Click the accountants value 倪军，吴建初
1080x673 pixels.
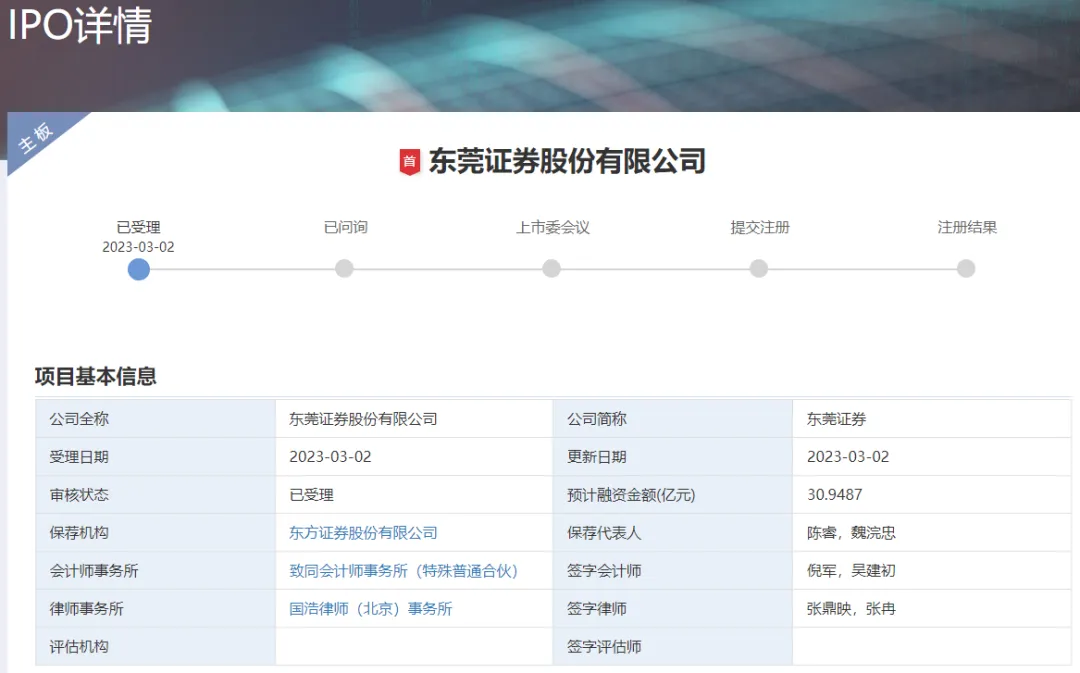(x=851, y=570)
